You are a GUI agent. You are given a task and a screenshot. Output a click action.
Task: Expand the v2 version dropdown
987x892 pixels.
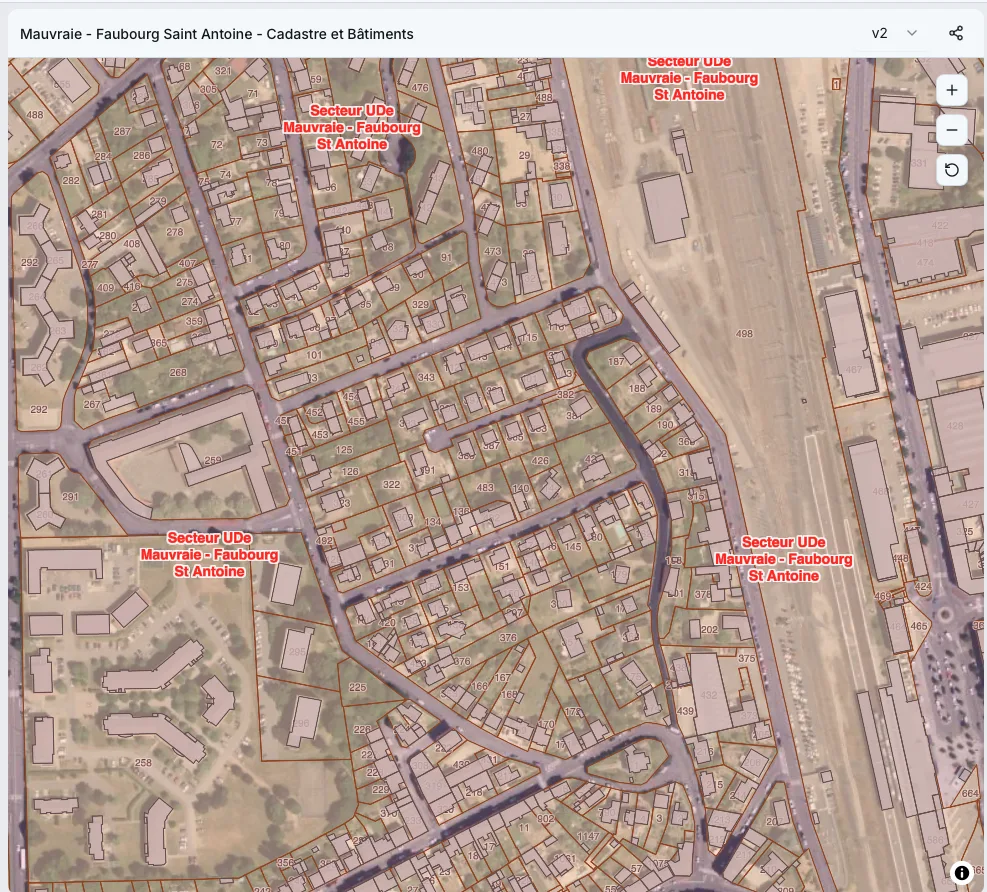[x=894, y=33]
